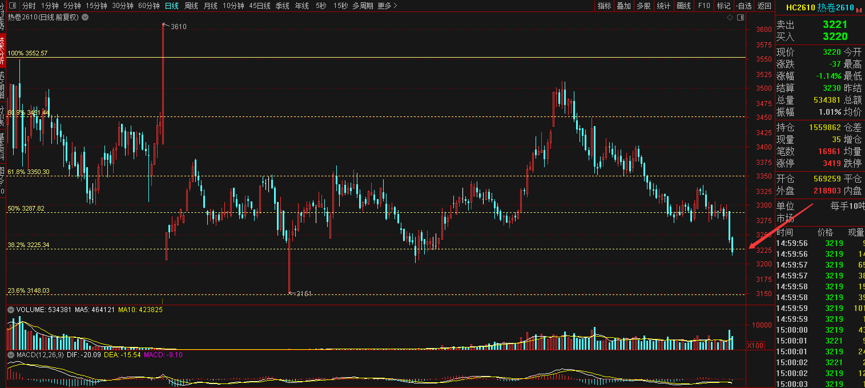Click the 返回 back button
Screen dimensions: 865x388
point(764,6)
